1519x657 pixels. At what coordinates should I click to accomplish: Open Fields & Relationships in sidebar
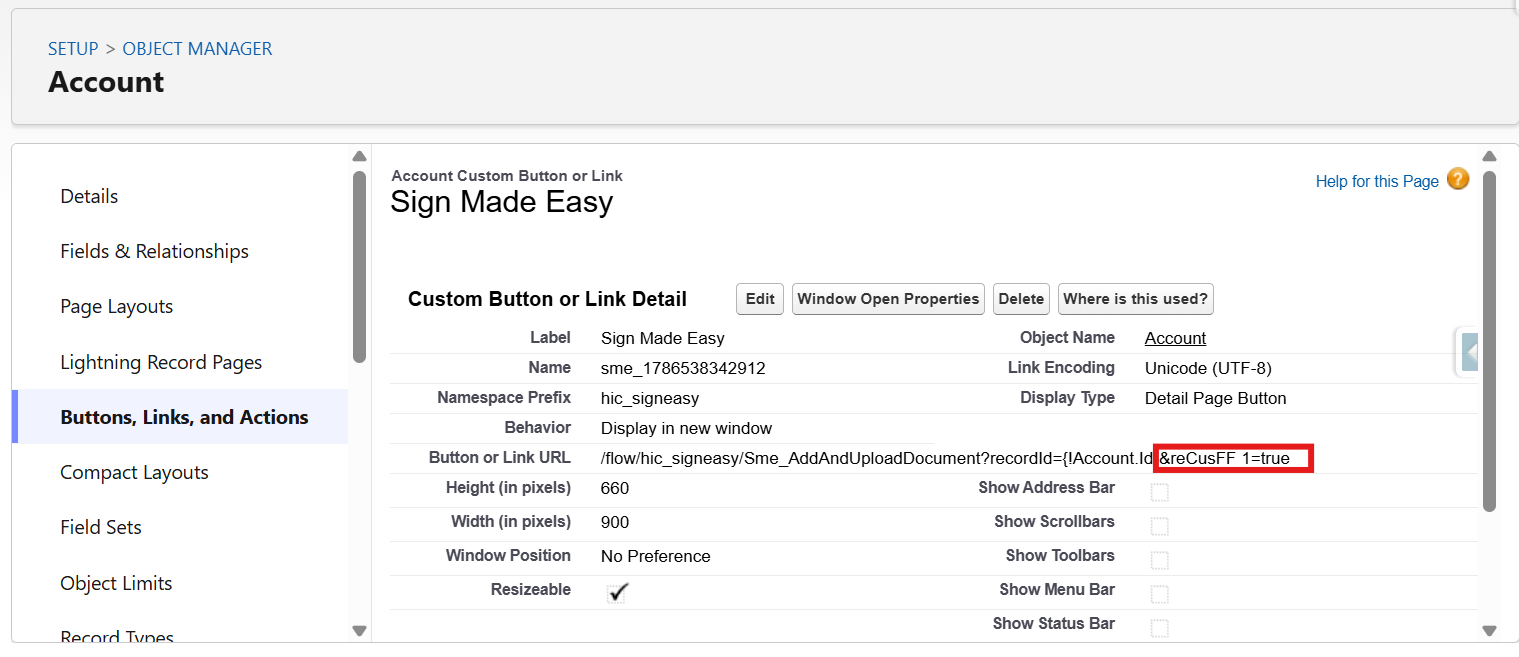[x=154, y=251]
